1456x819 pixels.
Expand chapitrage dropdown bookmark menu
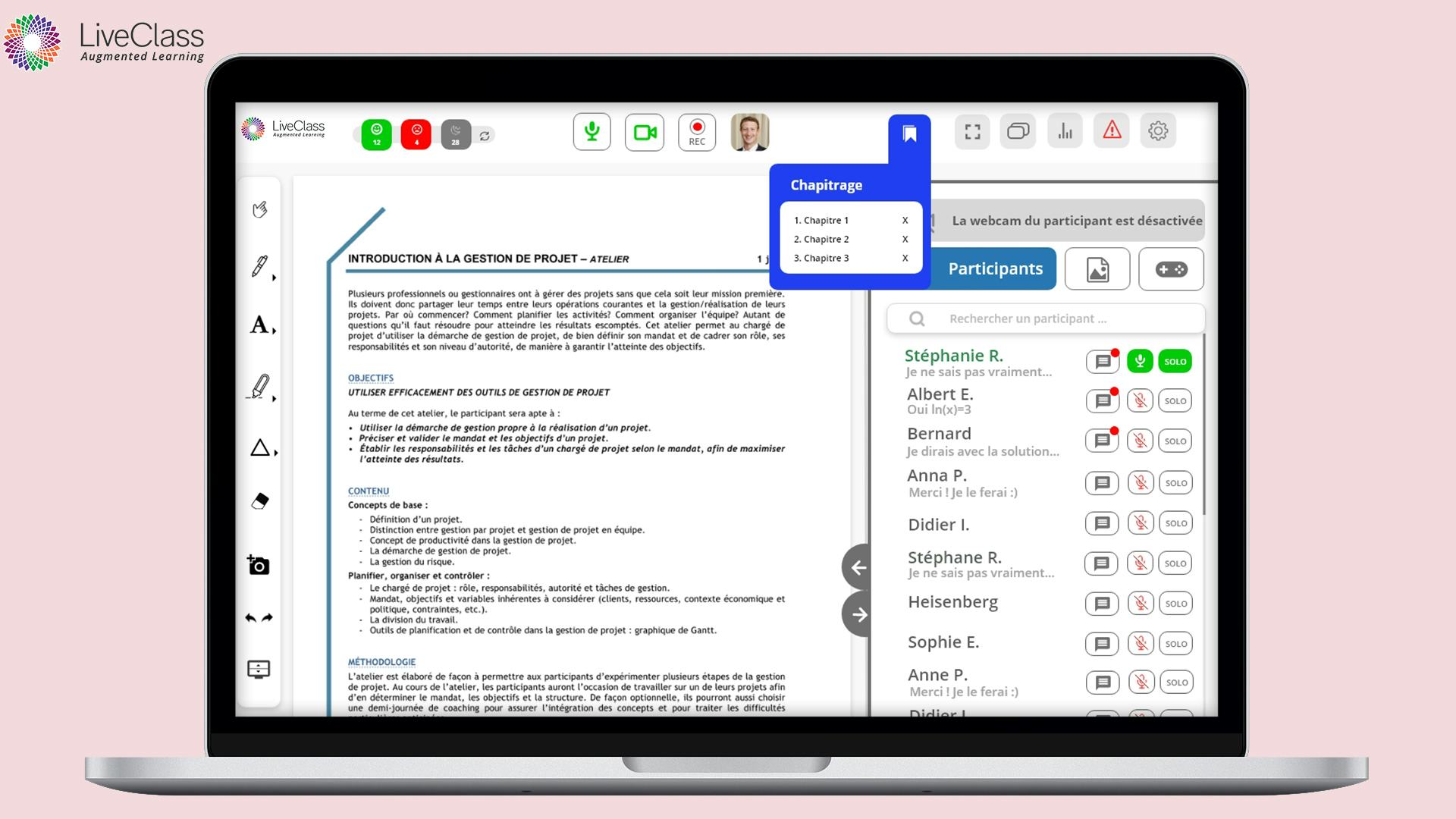click(x=908, y=130)
